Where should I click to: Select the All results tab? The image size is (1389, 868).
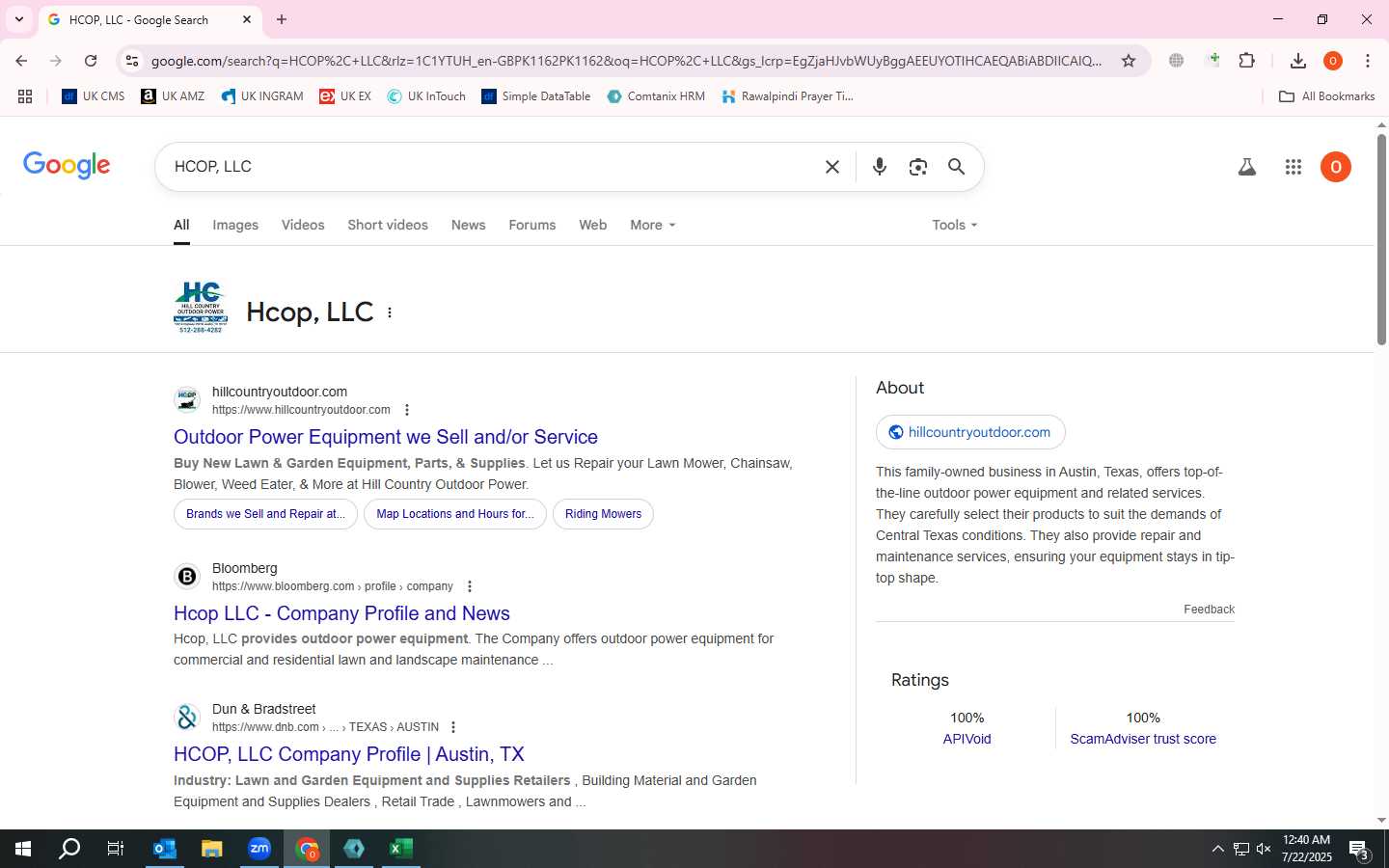(x=181, y=225)
